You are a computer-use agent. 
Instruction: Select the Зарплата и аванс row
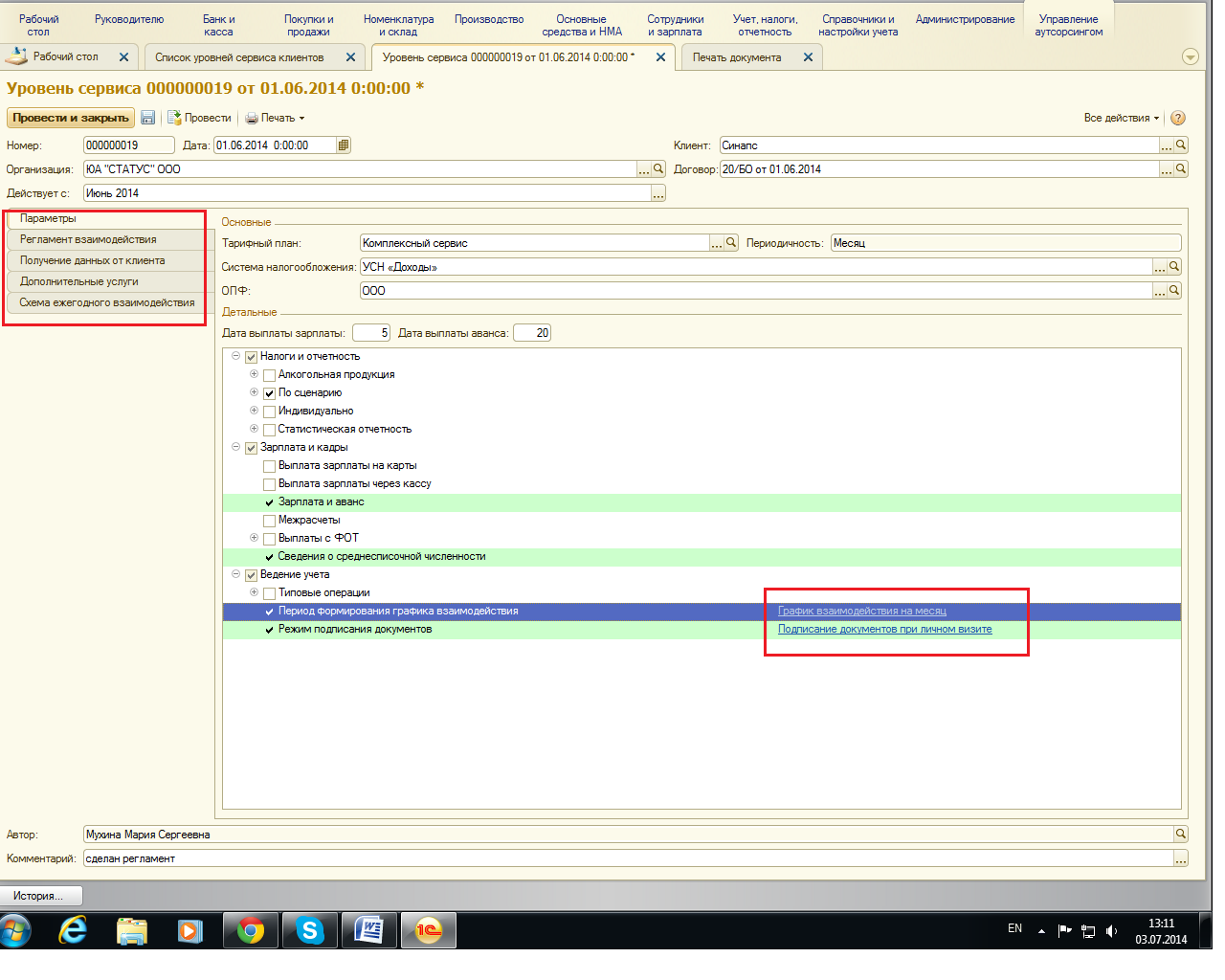pyautogui.click(x=702, y=502)
